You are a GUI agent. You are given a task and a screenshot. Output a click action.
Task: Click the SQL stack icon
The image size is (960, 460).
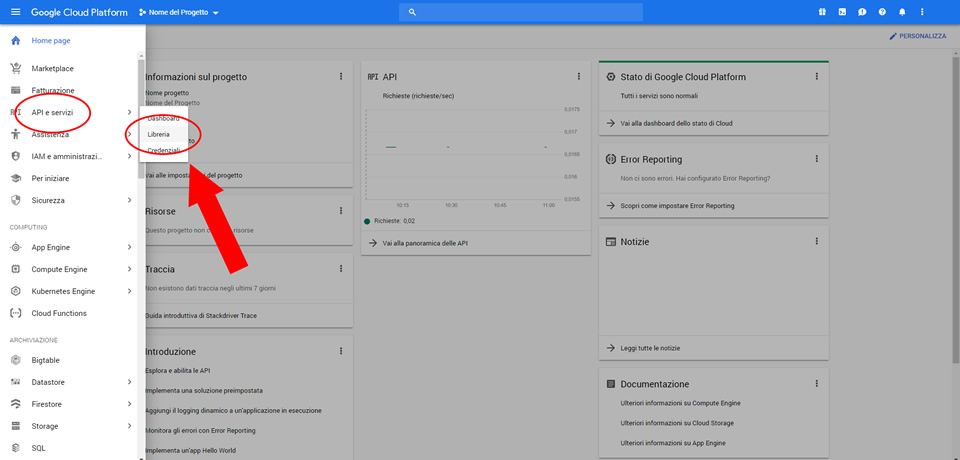(x=16, y=448)
